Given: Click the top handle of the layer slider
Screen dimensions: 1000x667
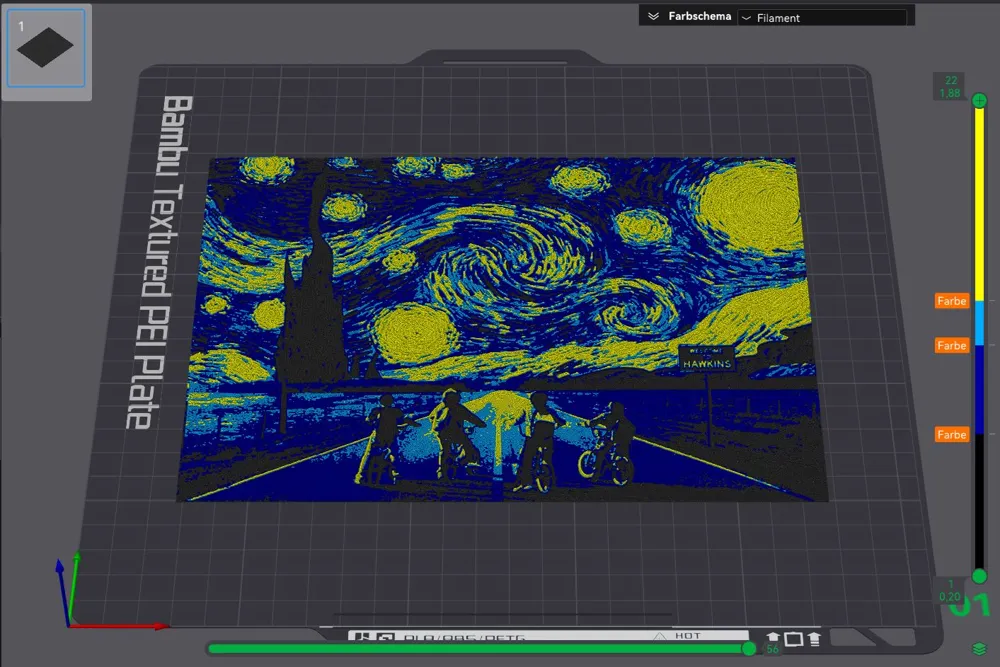Looking at the screenshot, I should (979, 100).
